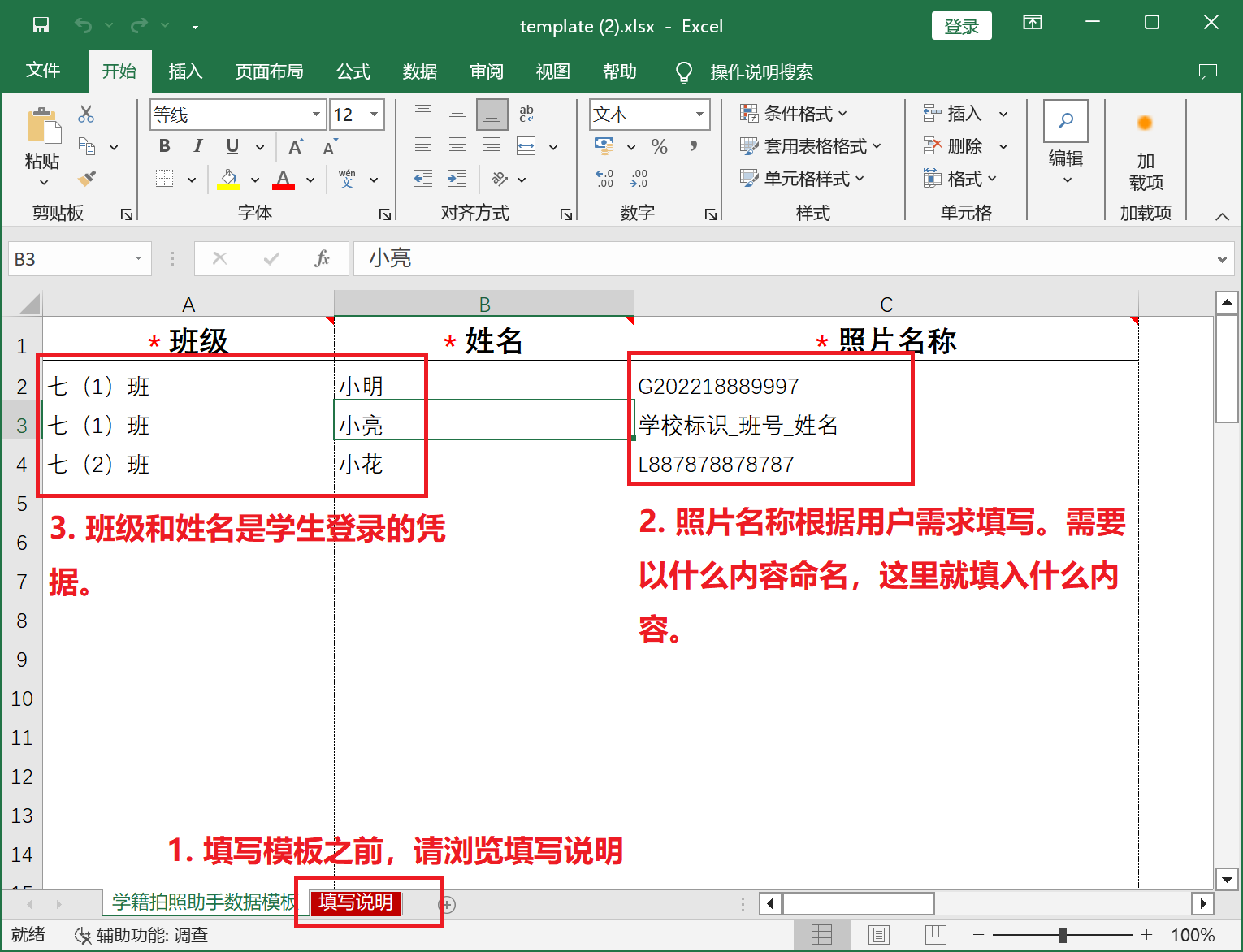This screenshot has height=952, width=1243.
Task: Open the number format dropdown showing 文本
Action: pyautogui.click(x=699, y=115)
